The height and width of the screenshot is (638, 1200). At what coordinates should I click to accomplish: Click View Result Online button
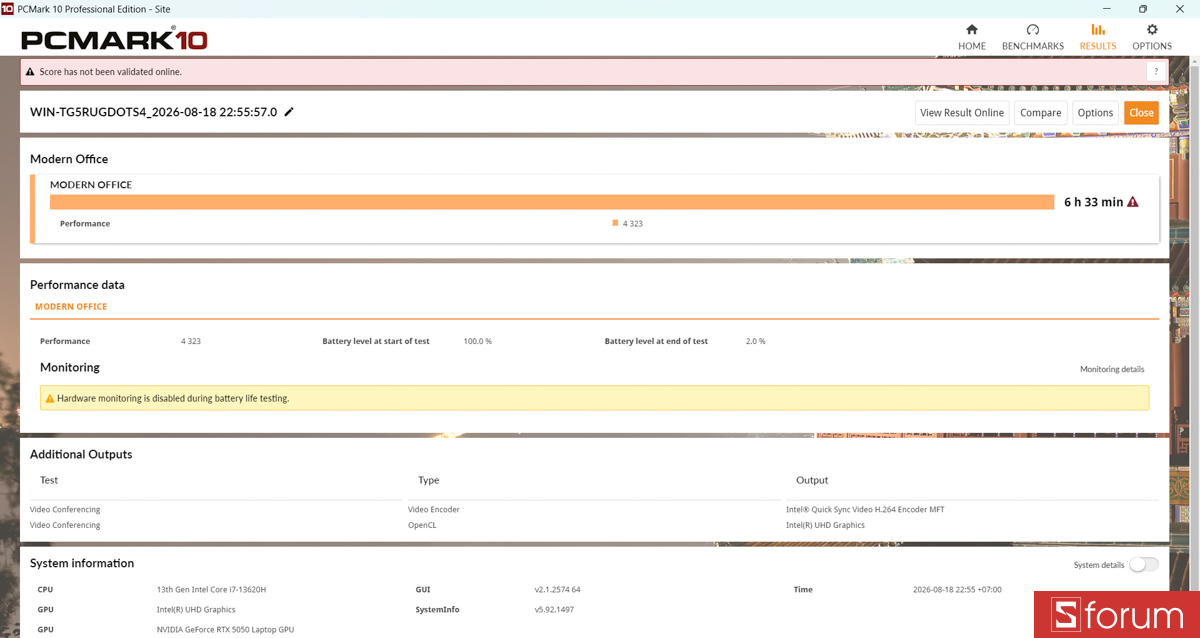coord(961,113)
